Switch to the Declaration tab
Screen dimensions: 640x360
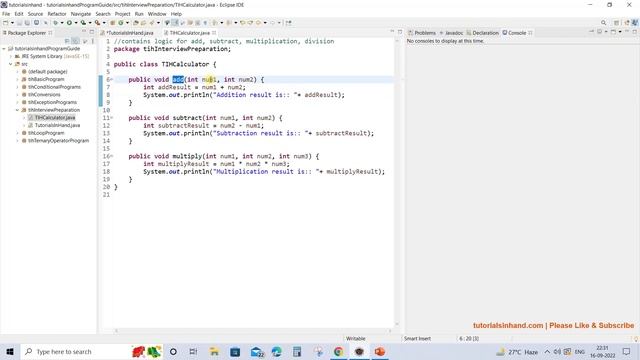click(482, 33)
